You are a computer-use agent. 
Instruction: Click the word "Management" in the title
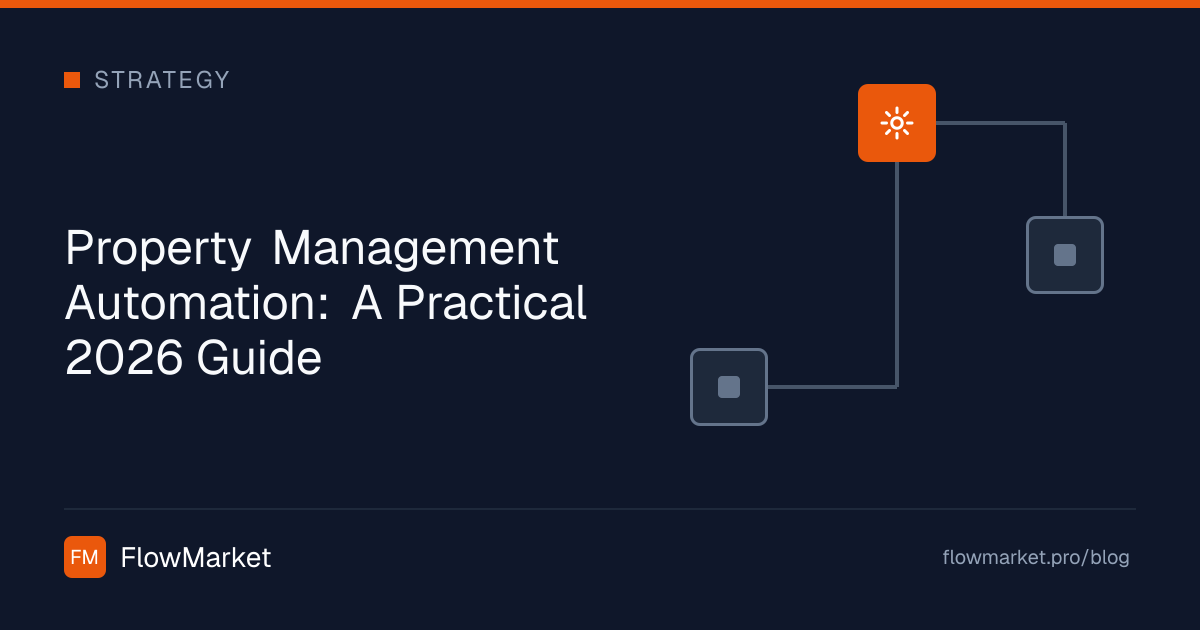point(415,248)
